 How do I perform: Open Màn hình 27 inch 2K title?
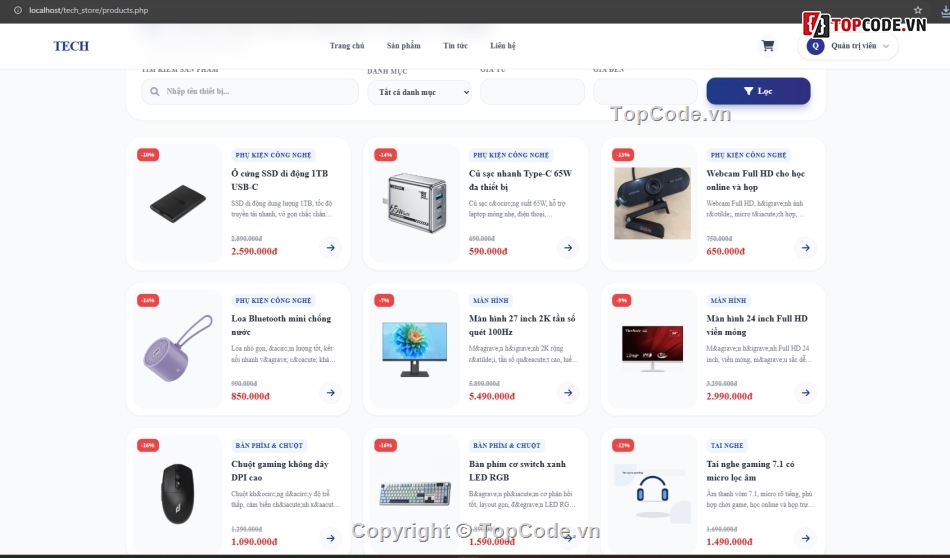[522, 325]
